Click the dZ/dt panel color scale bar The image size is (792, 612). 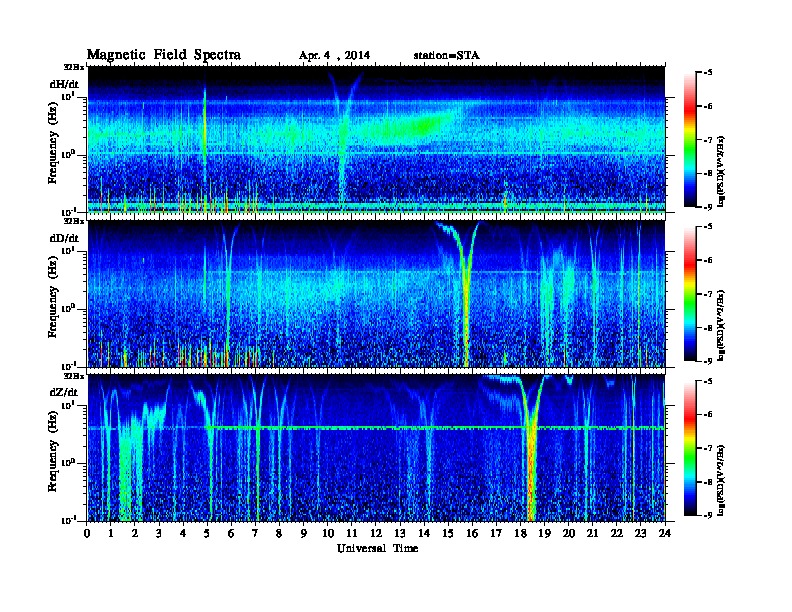pyautogui.click(x=690, y=448)
